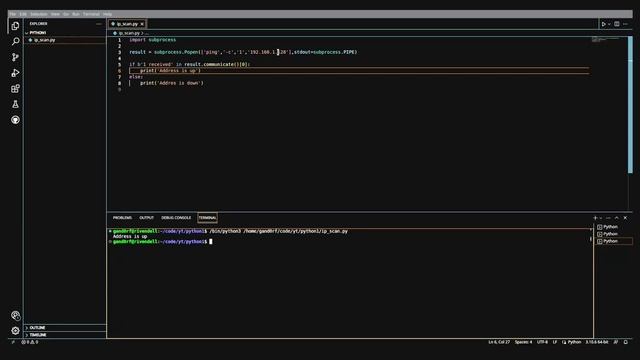Viewport: 640px width, 360px height.
Task: Click the editor vertical scrollbar
Action: coord(630,105)
